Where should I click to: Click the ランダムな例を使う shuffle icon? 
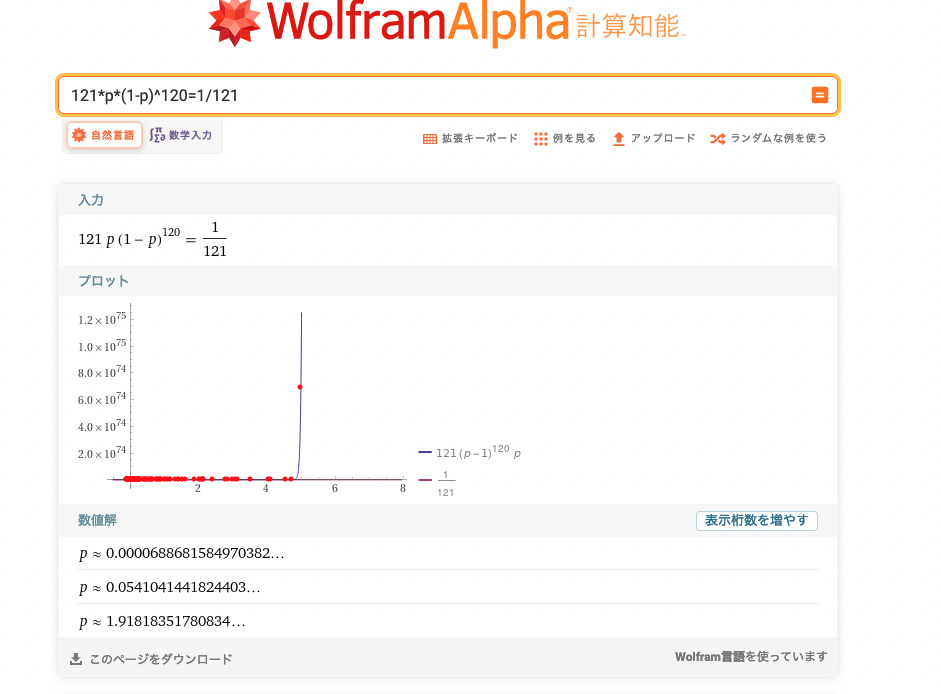click(718, 139)
